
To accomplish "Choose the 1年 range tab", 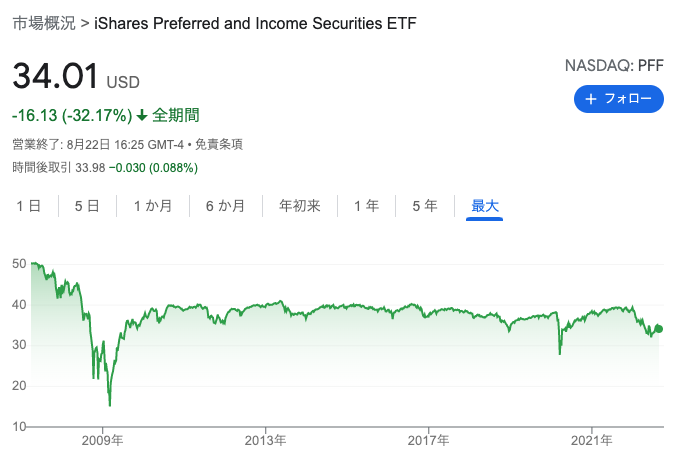I will pos(366,206).
